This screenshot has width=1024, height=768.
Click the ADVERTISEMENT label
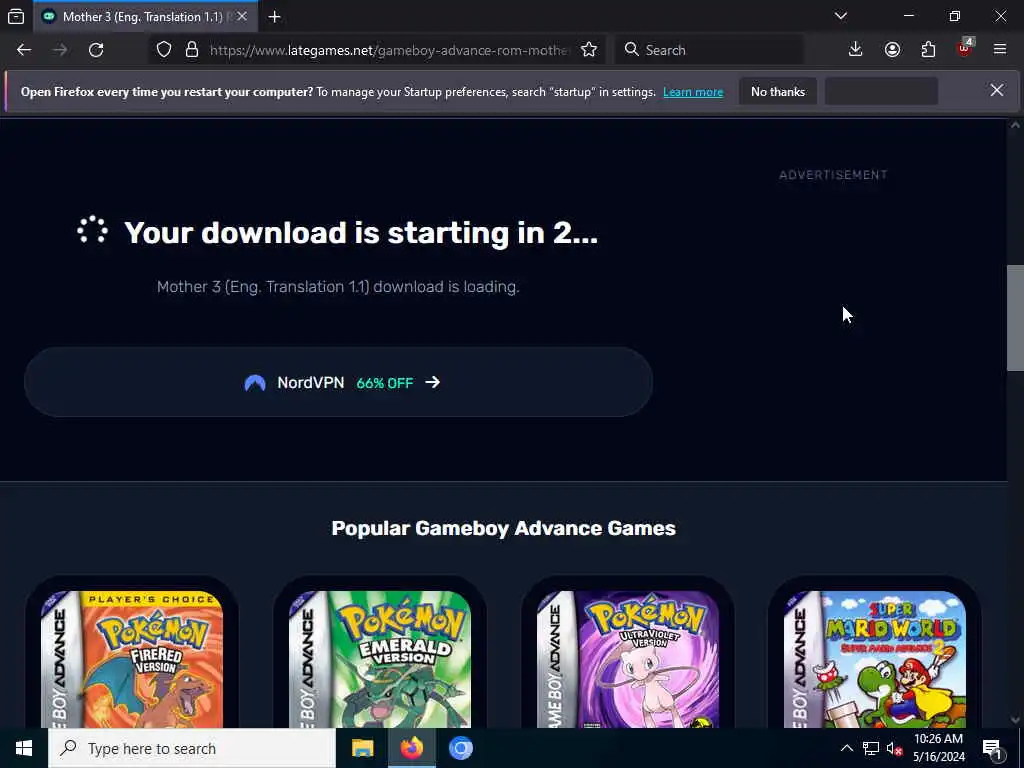pos(833,175)
